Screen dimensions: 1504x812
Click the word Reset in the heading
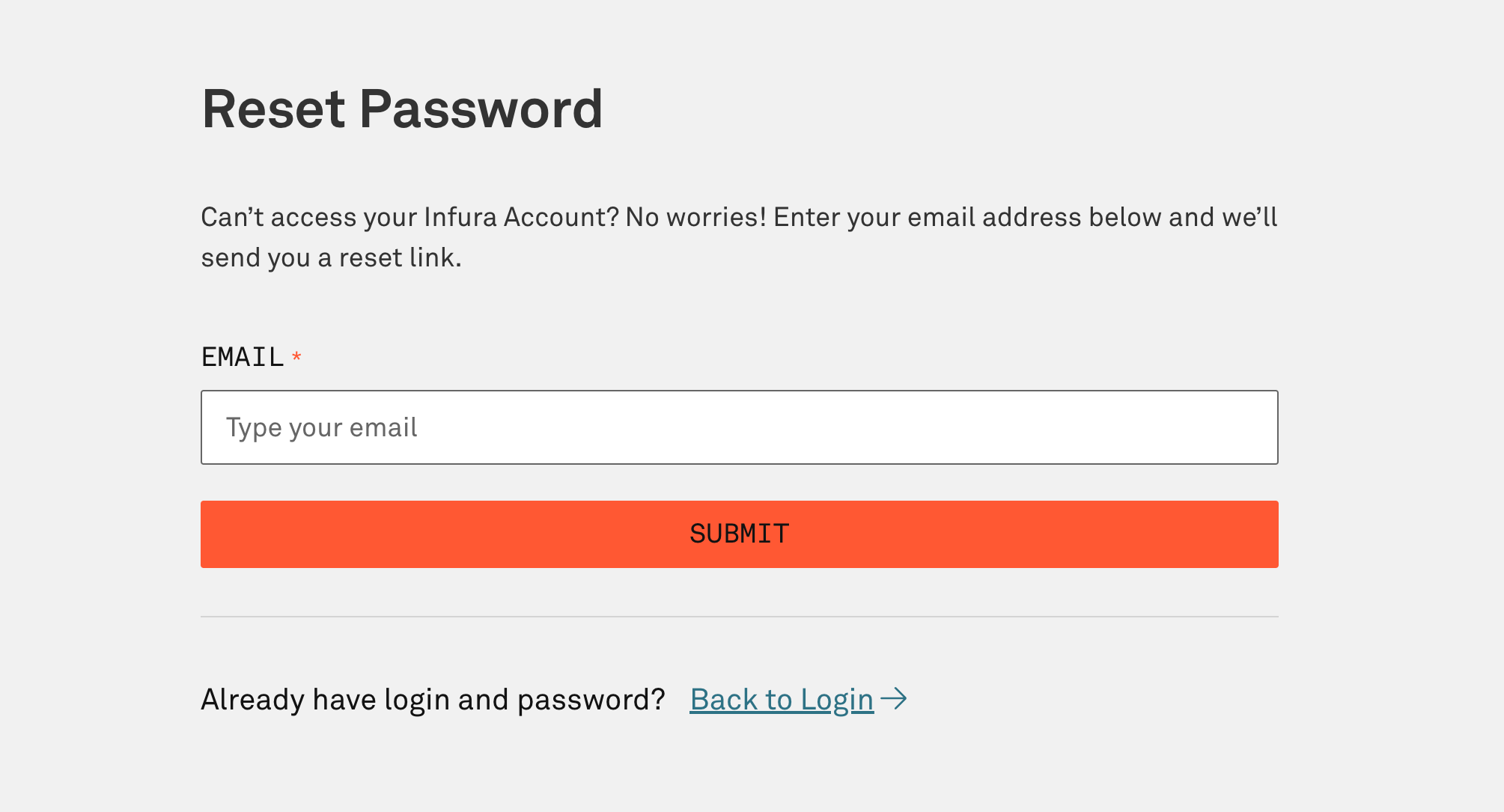273,109
